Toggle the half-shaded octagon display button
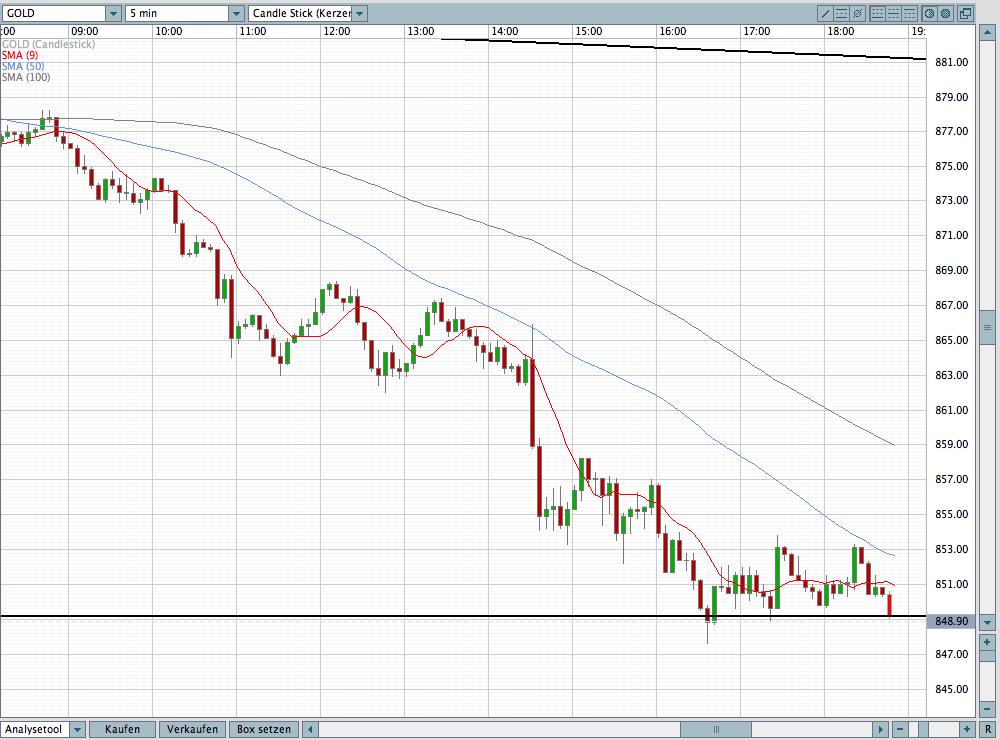This screenshot has height=740, width=1000. [929, 13]
